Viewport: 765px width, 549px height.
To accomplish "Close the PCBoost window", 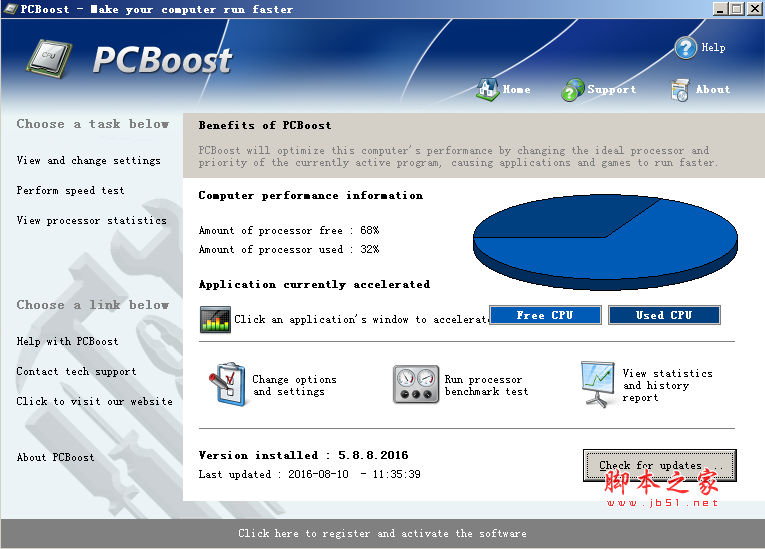I will [754, 9].
